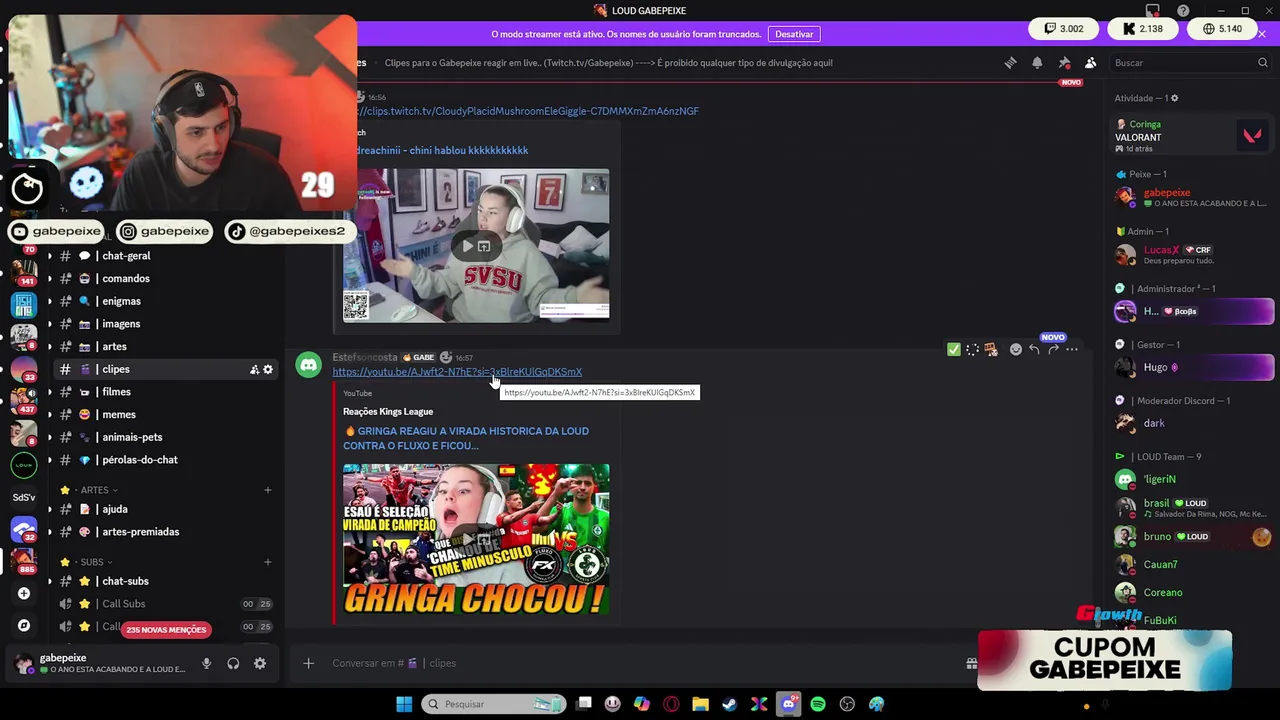
Task: Toggle the member list icon
Action: (x=1091, y=62)
